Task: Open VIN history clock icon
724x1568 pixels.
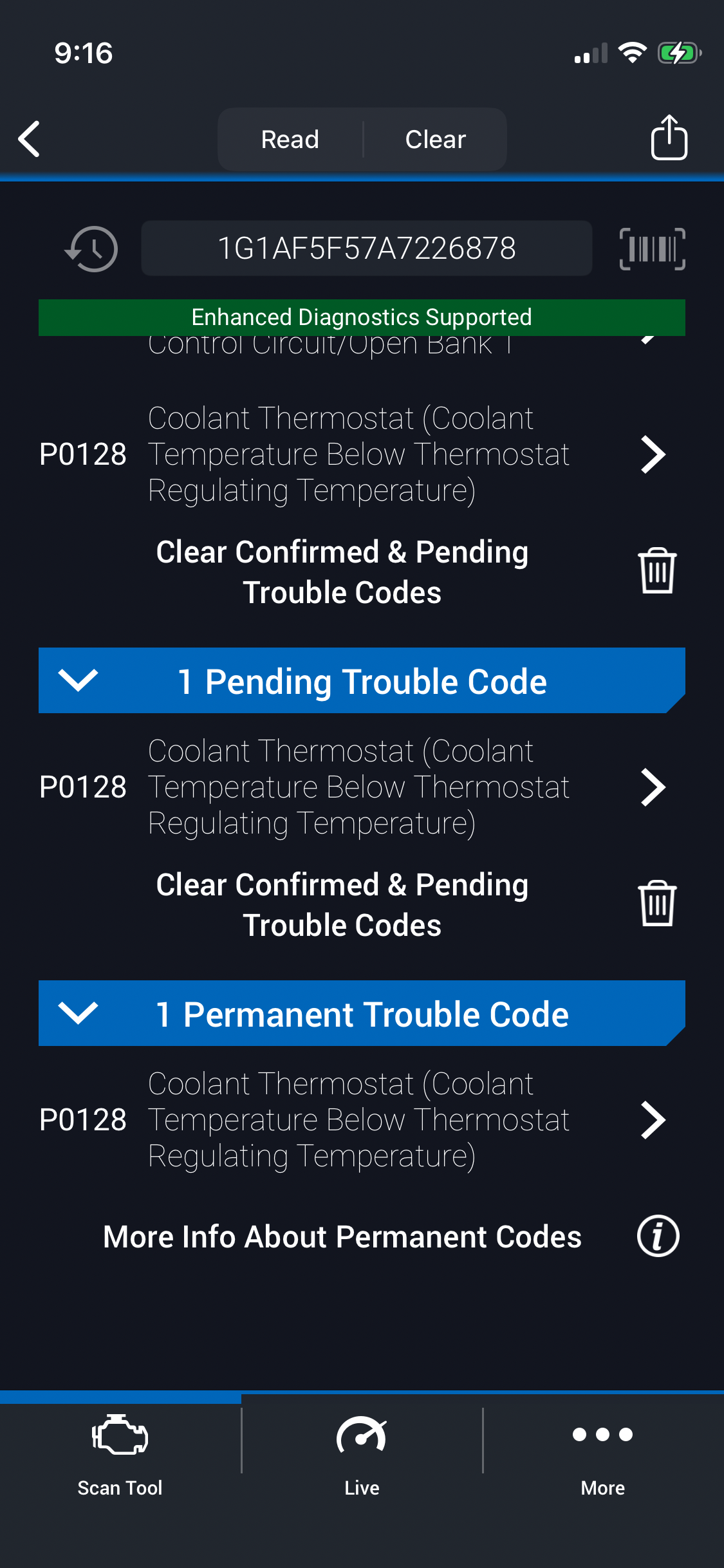Action: (x=91, y=248)
